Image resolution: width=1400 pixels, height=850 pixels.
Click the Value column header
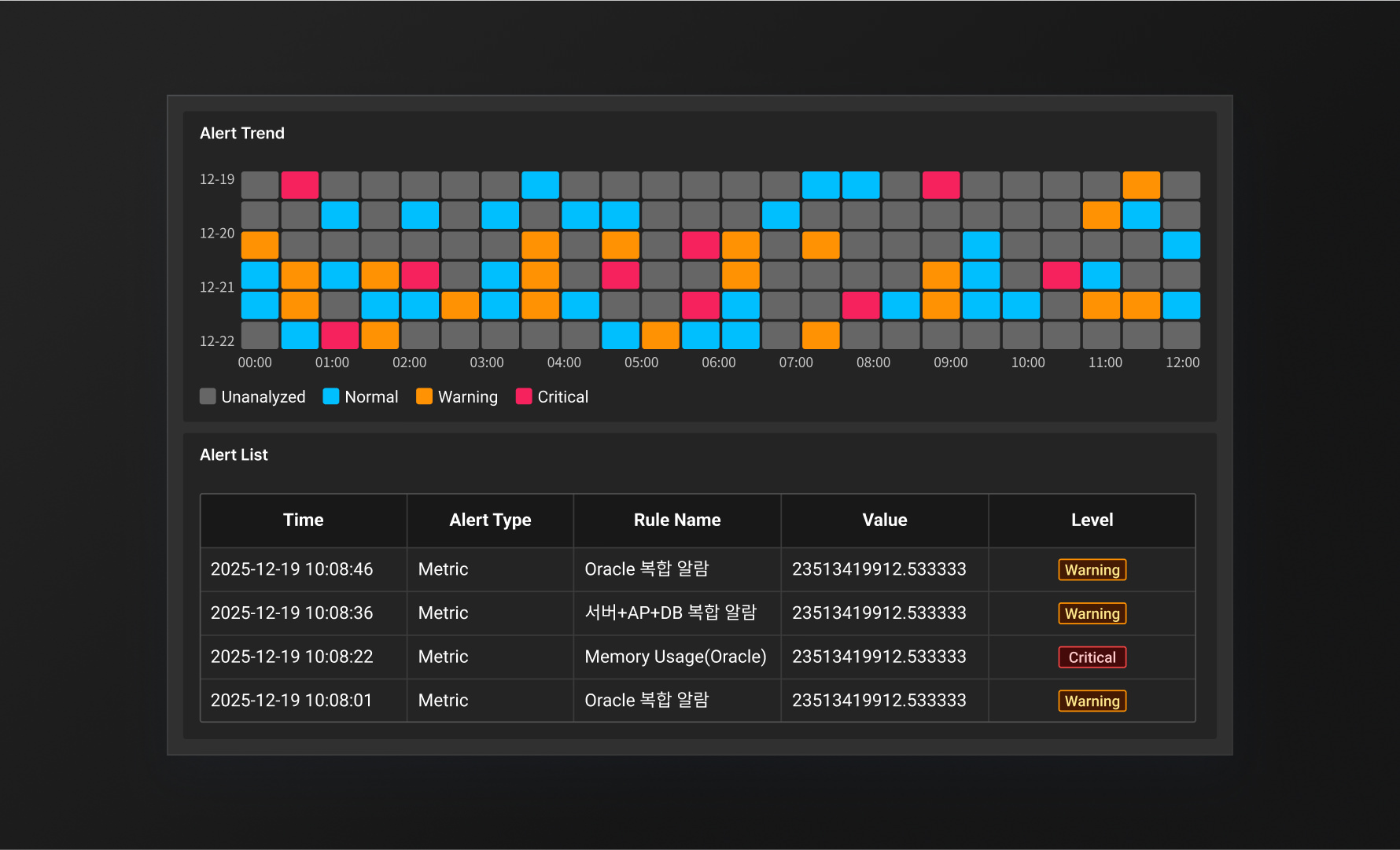pos(884,520)
